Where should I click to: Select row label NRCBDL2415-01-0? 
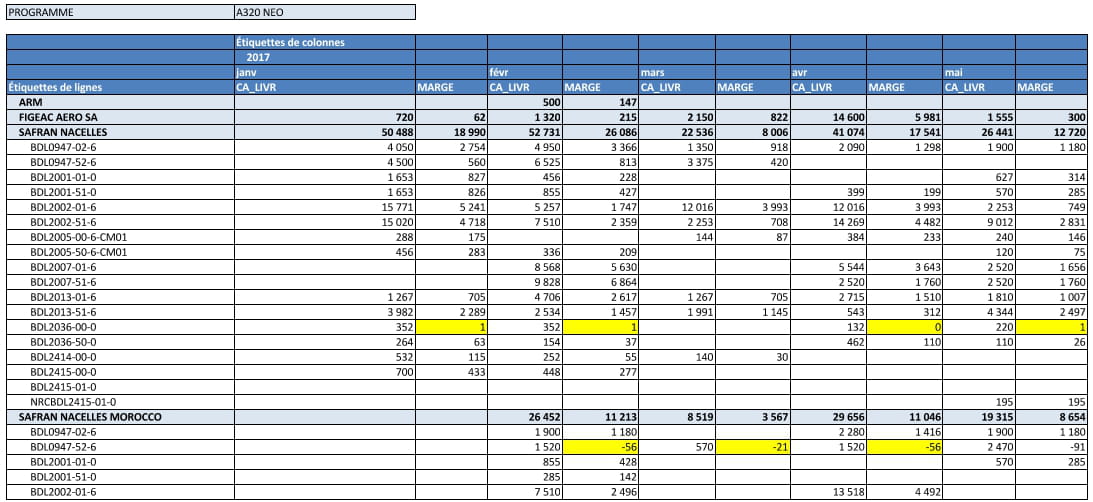coord(121,402)
